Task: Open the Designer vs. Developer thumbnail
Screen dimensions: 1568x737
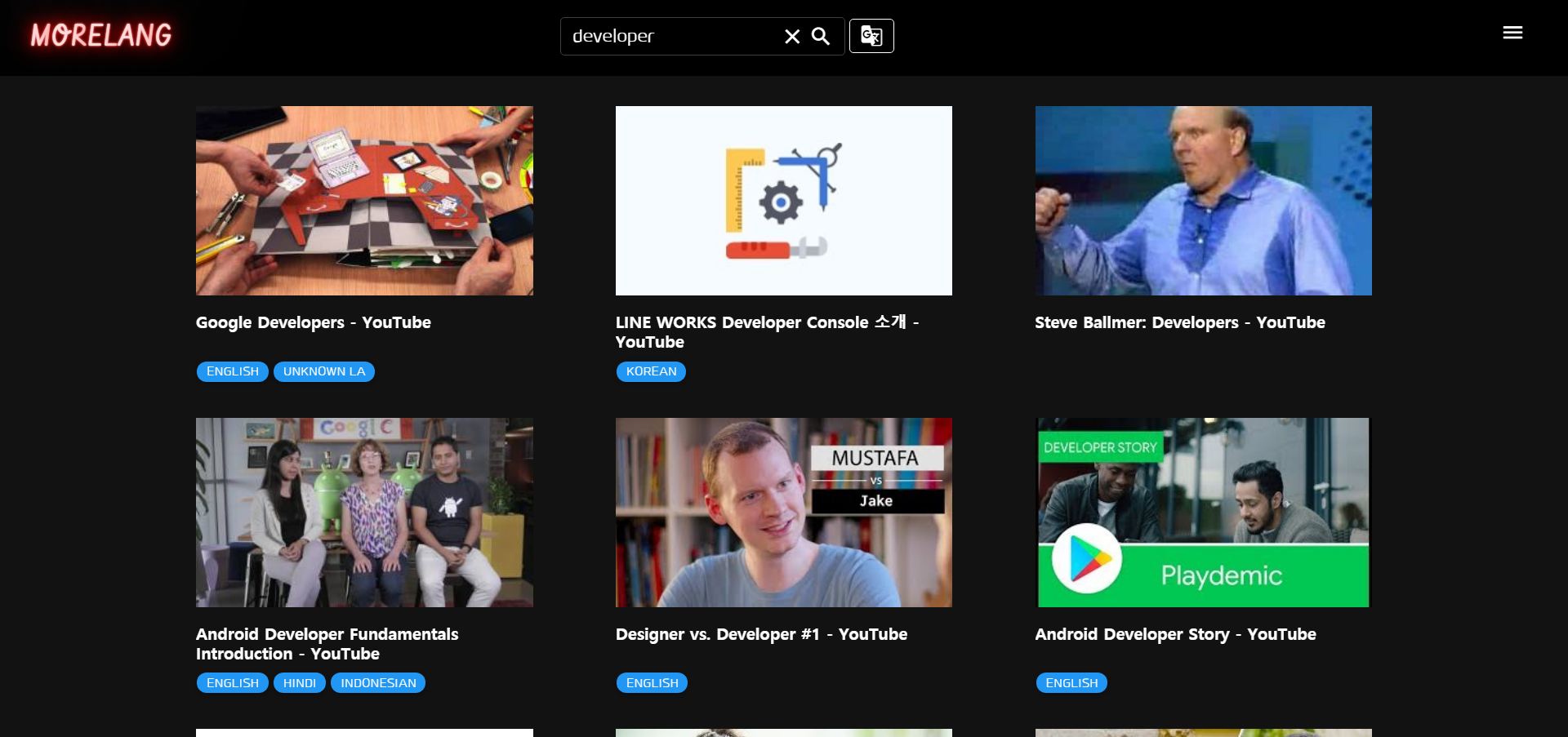Action: 784,513
